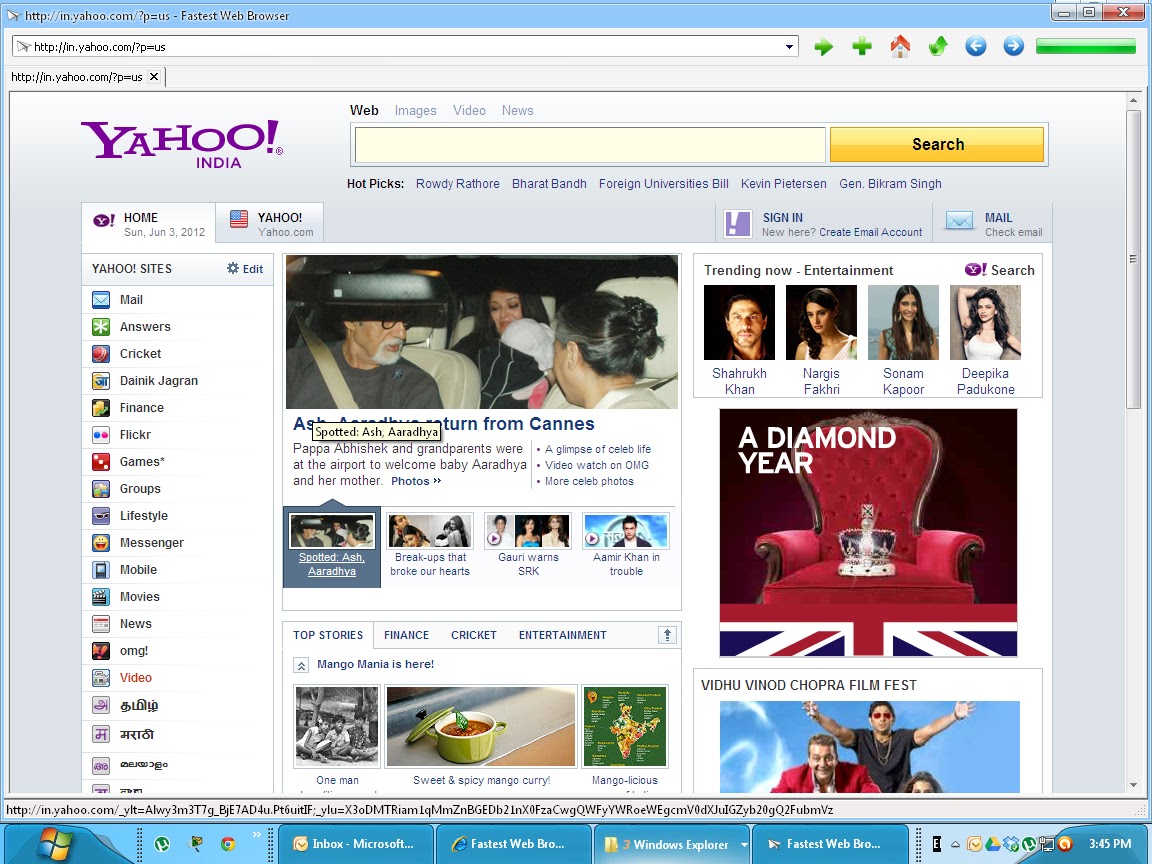
Task: Open the Messenger smiley icon
Action: coord(101,543)
